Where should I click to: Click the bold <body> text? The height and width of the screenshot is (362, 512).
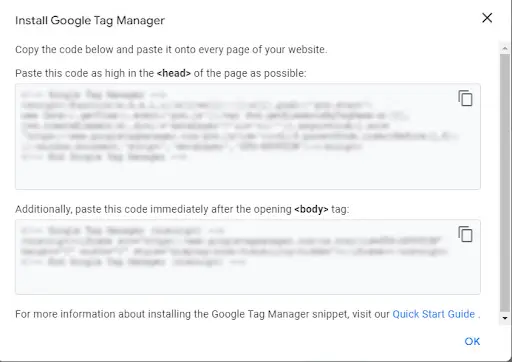(x=311, y=209)
